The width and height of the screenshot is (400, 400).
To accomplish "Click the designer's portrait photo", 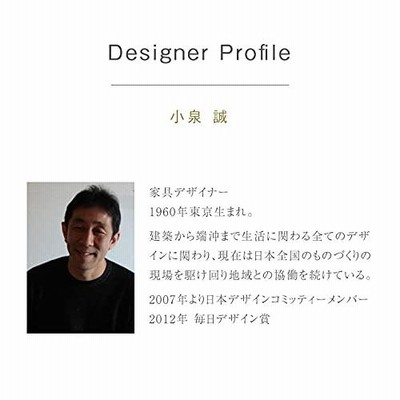I will tap(80, 257).
